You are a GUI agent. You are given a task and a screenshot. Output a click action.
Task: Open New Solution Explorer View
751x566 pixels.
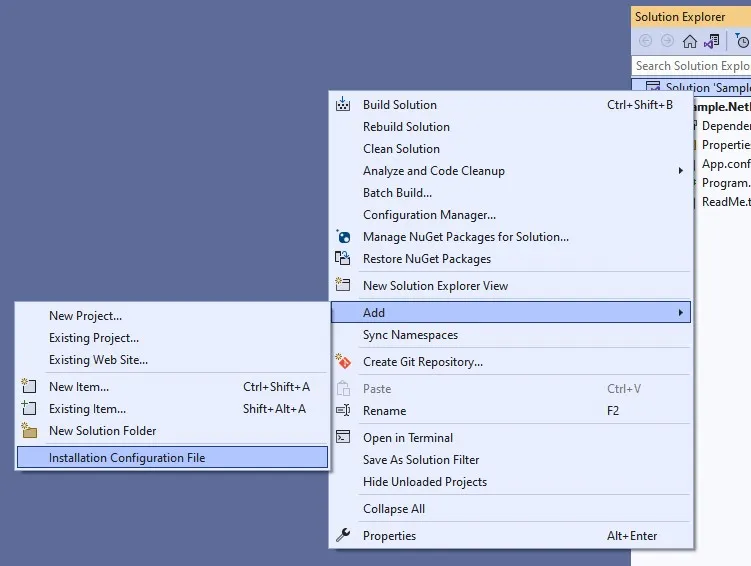click(x=512, y=286)
